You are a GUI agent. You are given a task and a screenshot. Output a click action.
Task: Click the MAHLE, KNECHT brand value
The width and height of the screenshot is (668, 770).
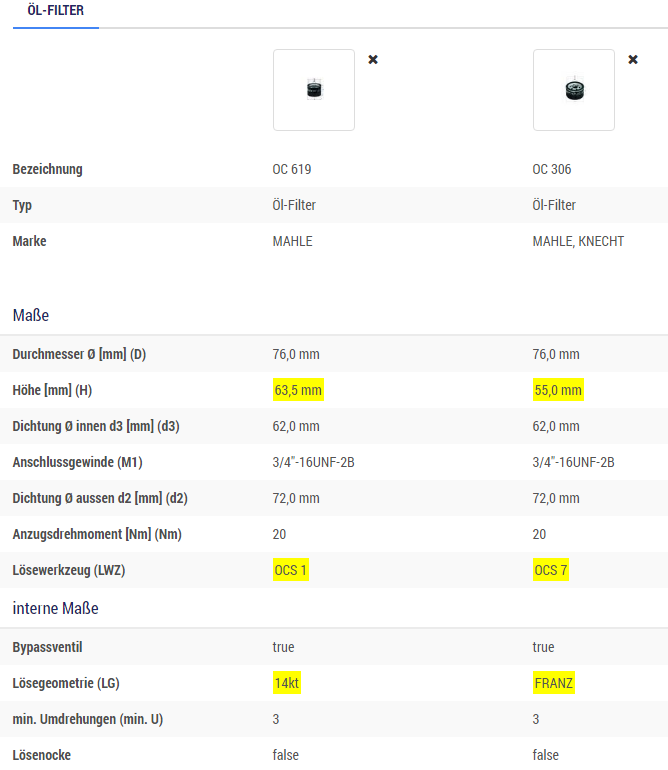tap(578, 242)
